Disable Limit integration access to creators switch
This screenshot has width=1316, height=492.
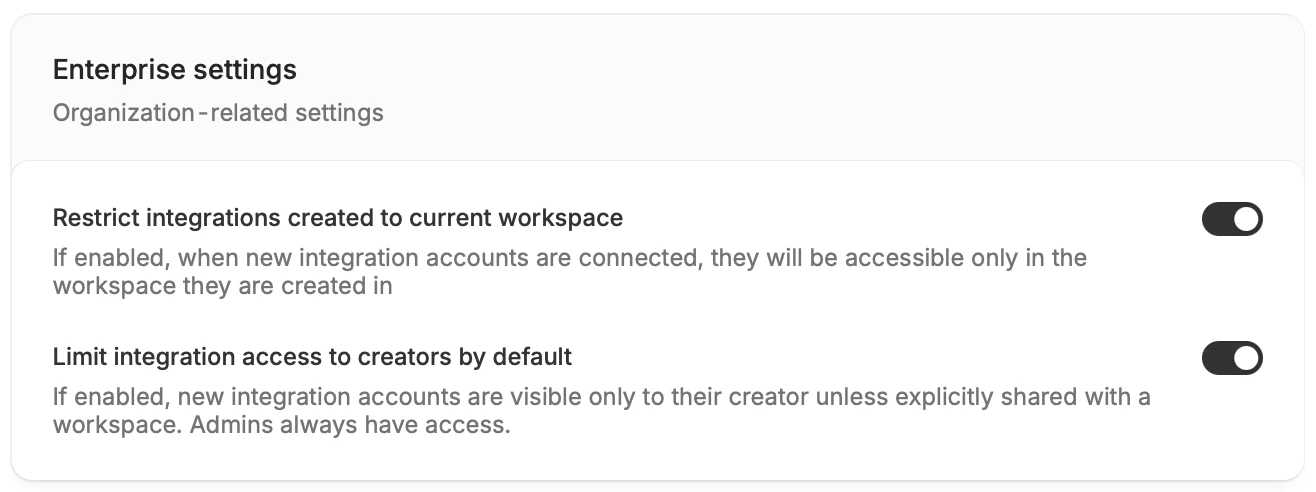pyautogui.click(x=1232, y=358)
